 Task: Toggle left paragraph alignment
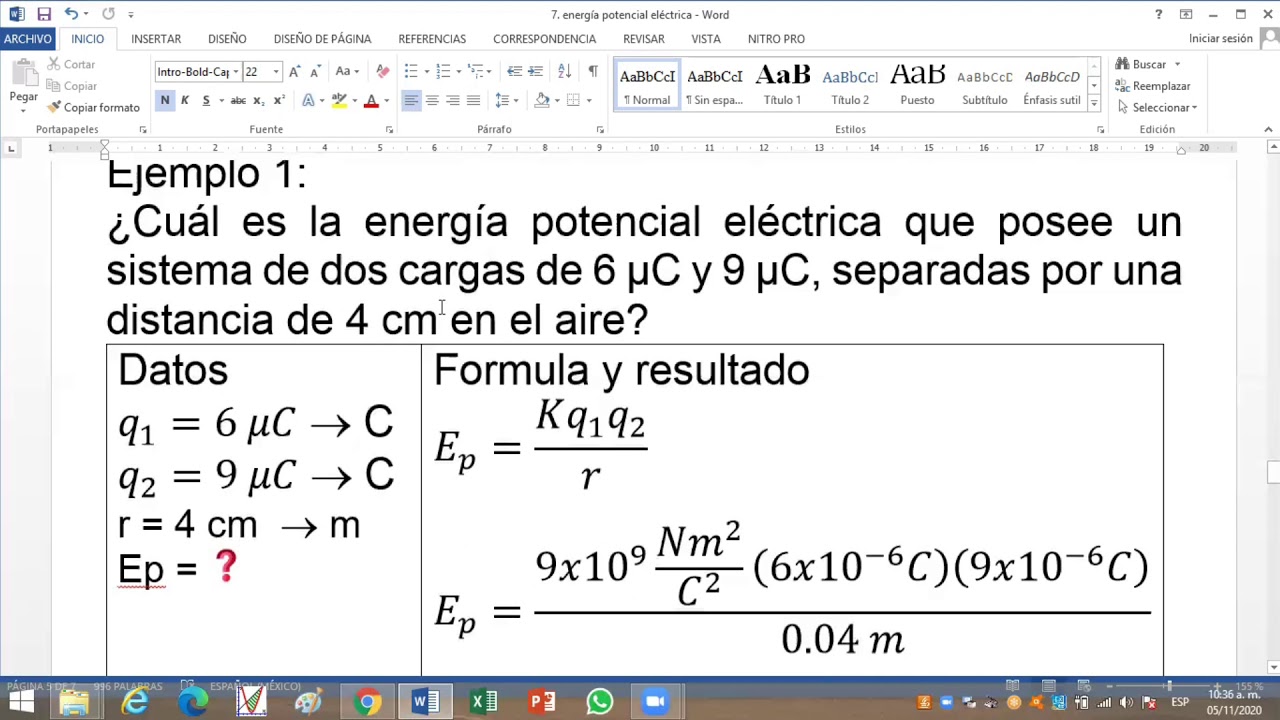coord(411,100)
